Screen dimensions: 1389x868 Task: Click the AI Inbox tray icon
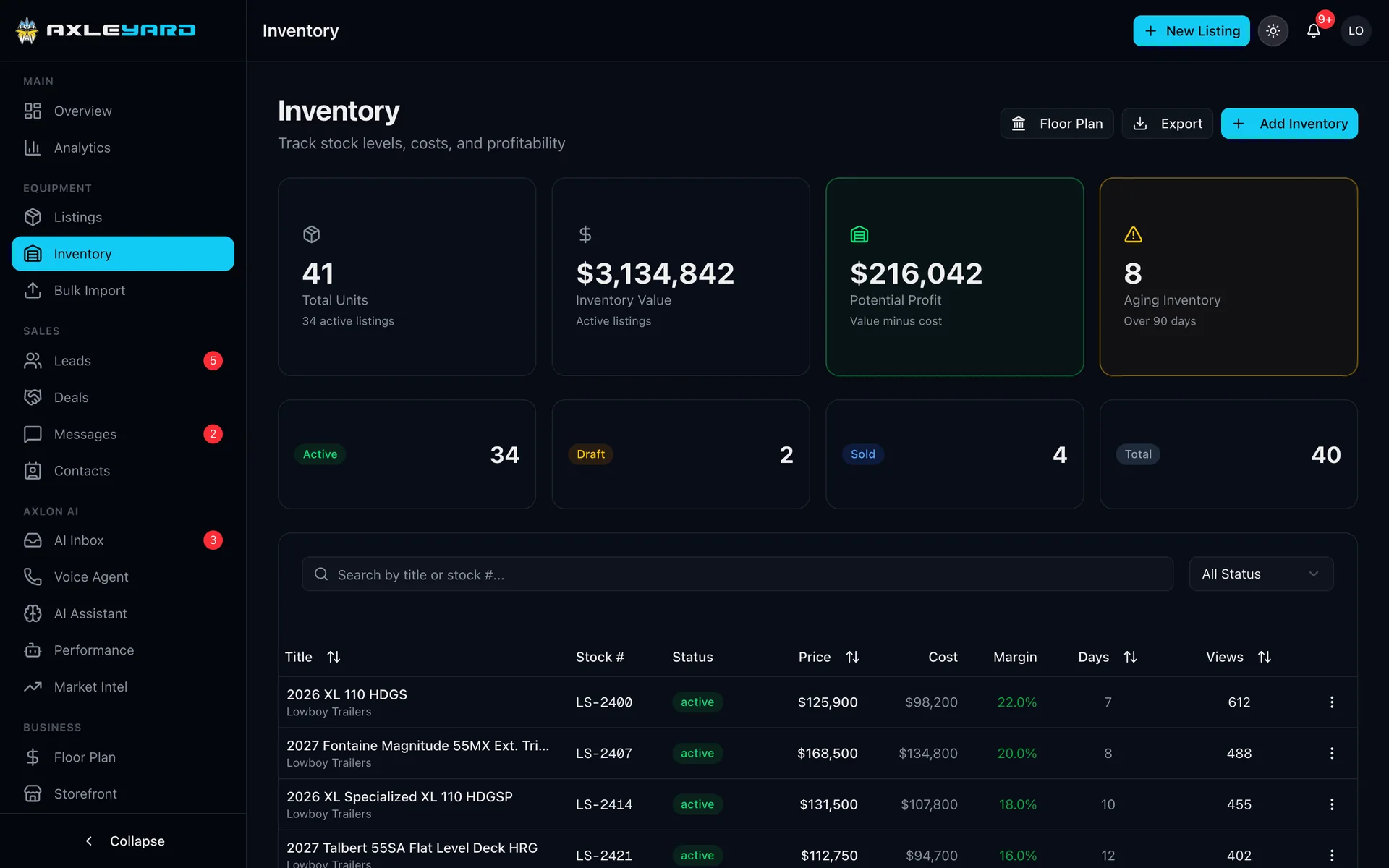33,540
